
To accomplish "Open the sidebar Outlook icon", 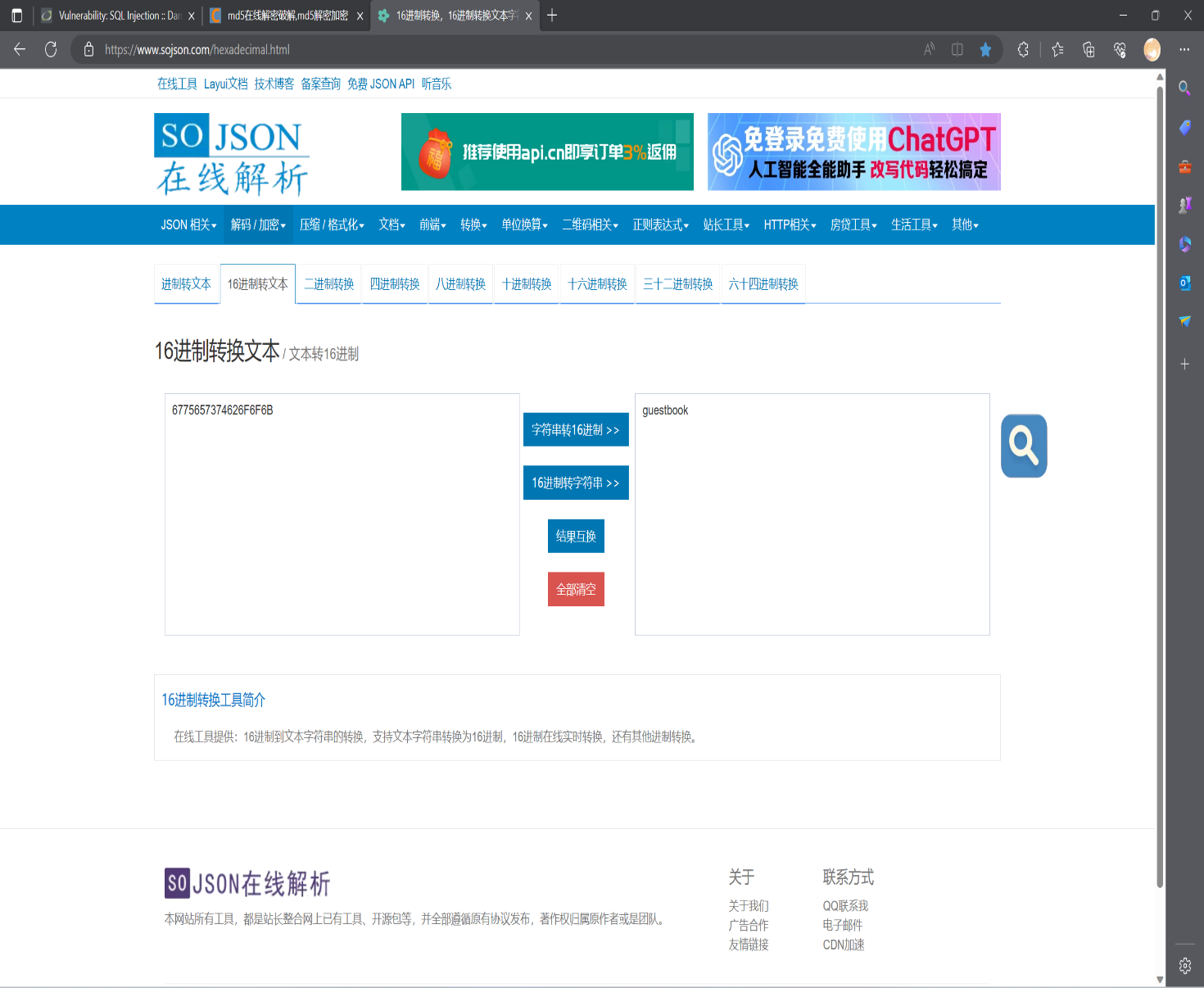I will click(x=1184, y=283).
